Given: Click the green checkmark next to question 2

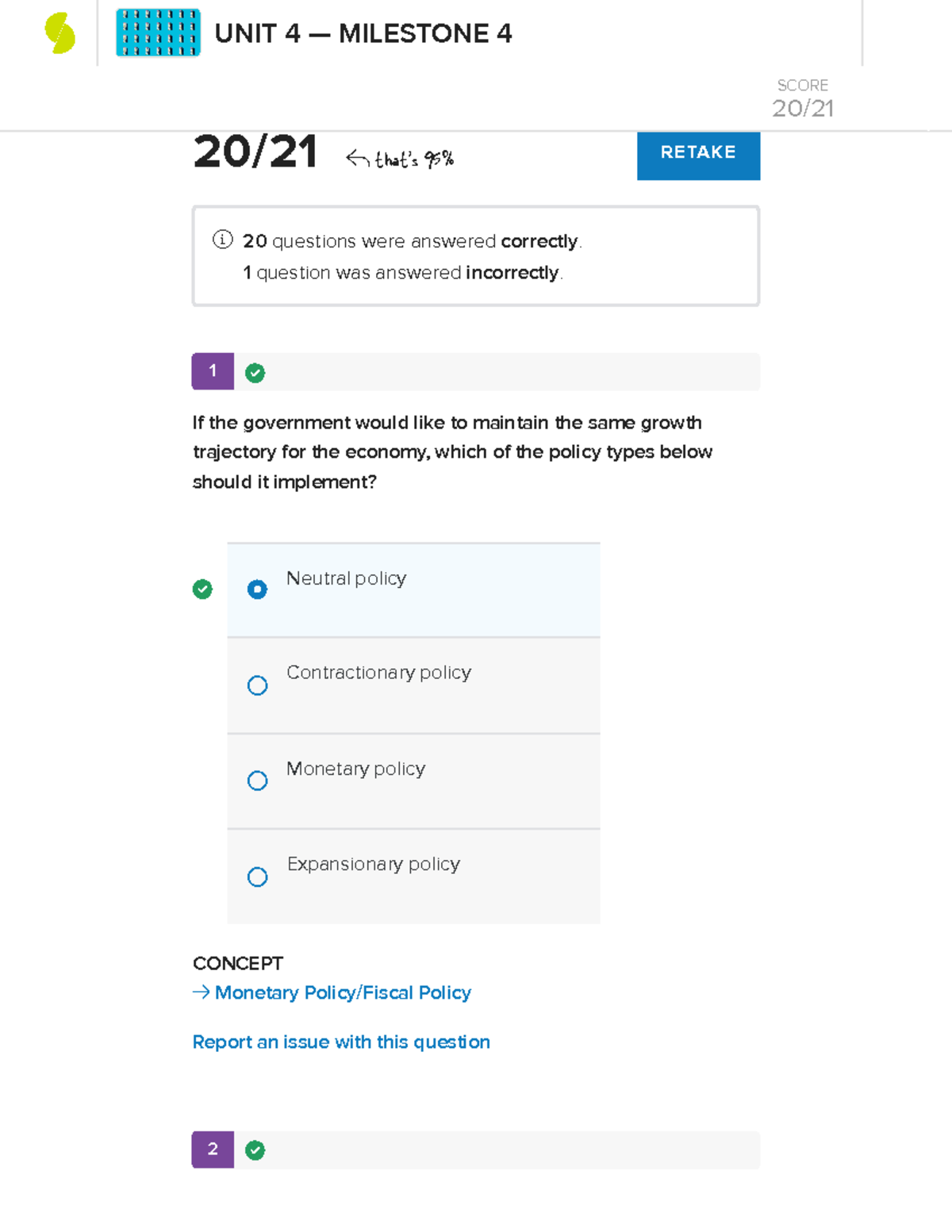Looking at the screenshot, I should click(x=255, y=1149).
